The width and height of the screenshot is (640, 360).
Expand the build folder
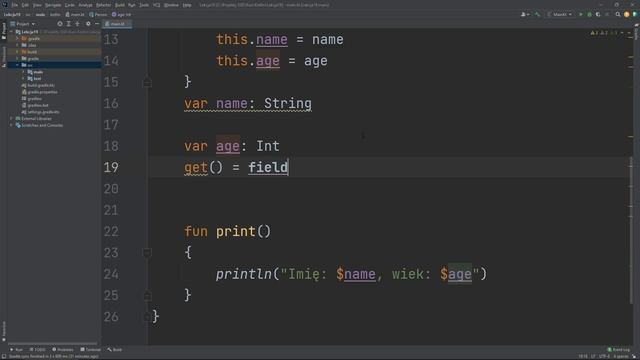click(x=18, y=52)
